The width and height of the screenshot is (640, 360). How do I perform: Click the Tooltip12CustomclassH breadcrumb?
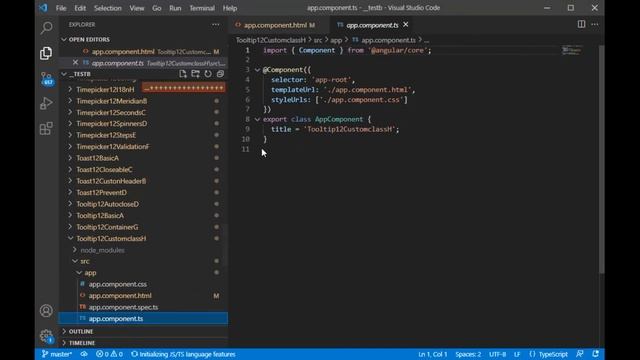click(x=271, y=40)
